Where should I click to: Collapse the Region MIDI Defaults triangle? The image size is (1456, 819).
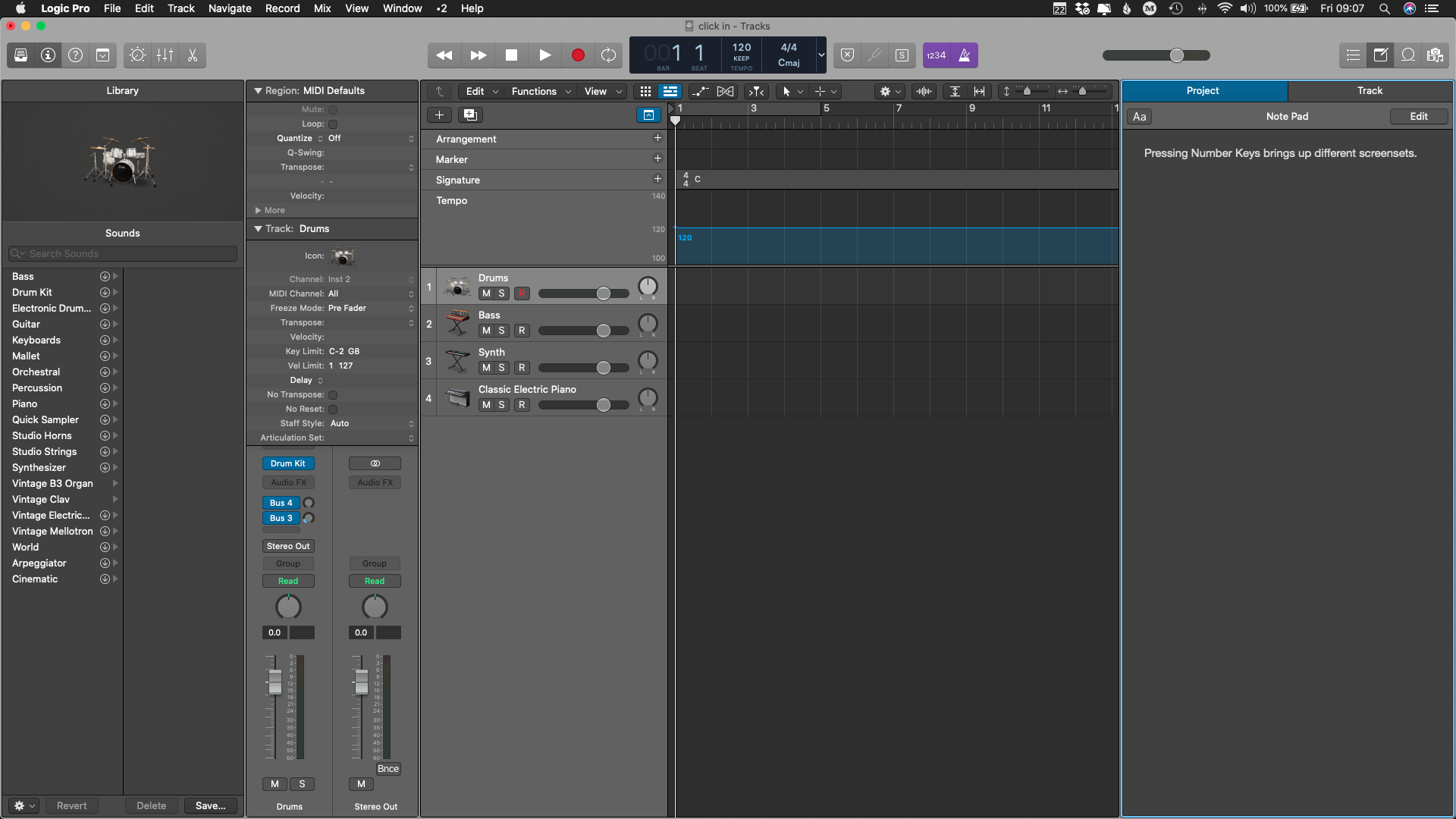pos(258,91)
